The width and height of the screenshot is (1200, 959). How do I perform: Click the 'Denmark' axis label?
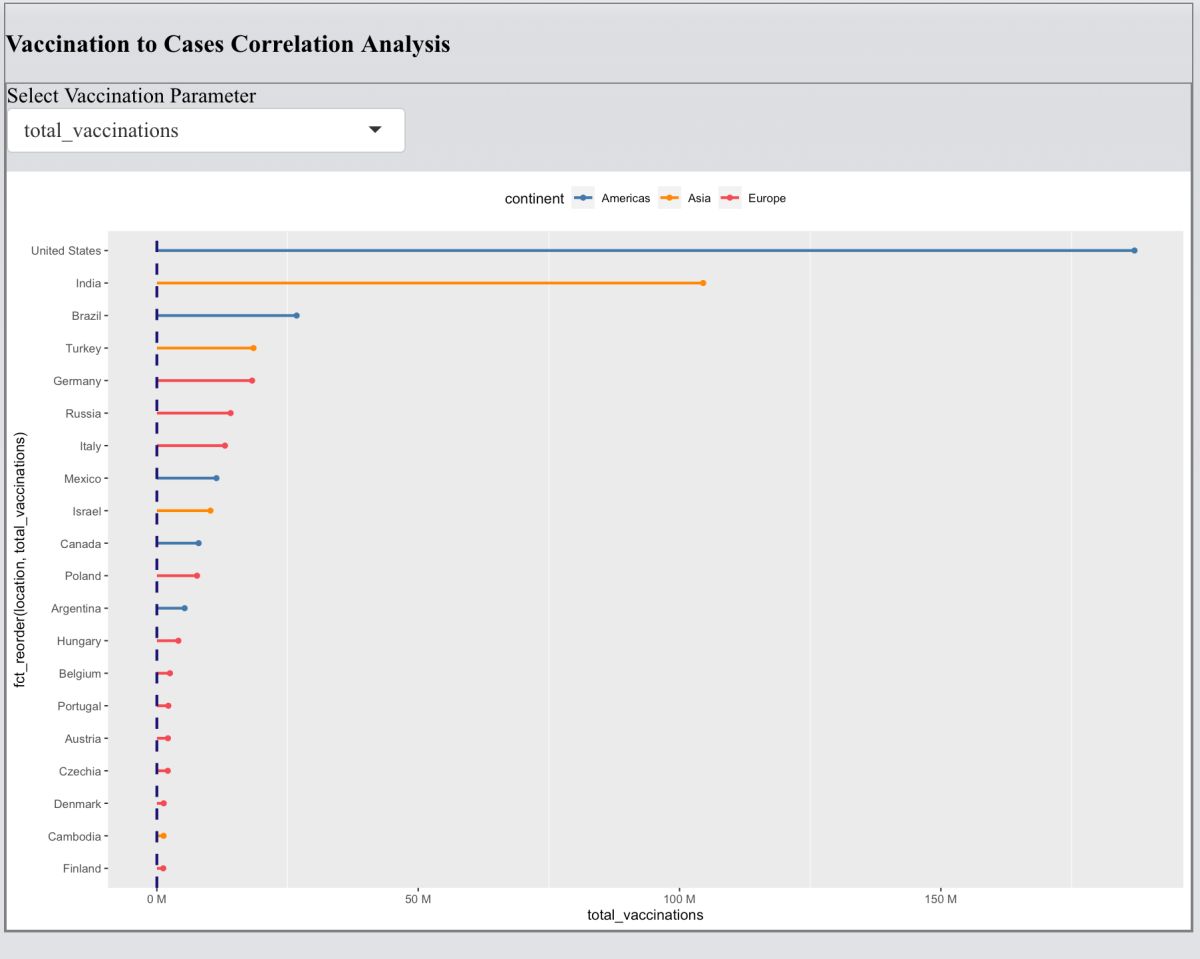(x=77, y=804)
